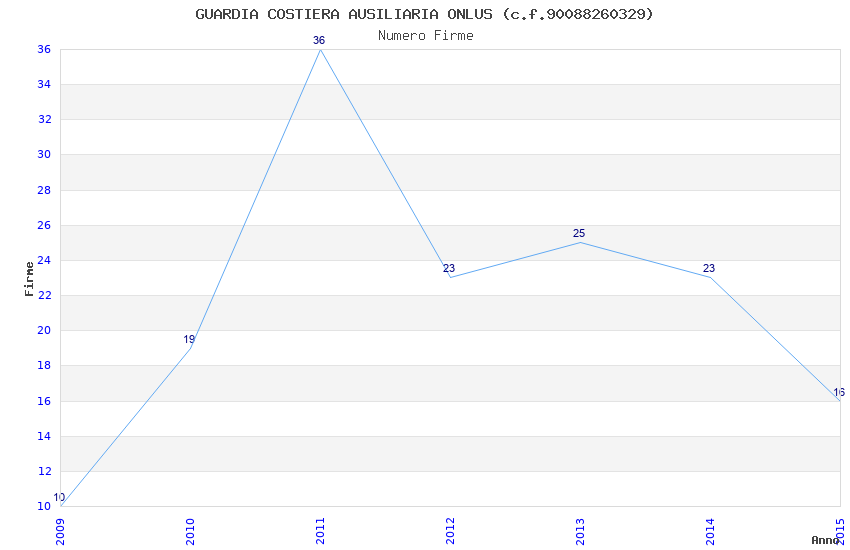Screen dimensions: 850x550
Task: Click the y-axis tick value 16
Action: point(44,402)
